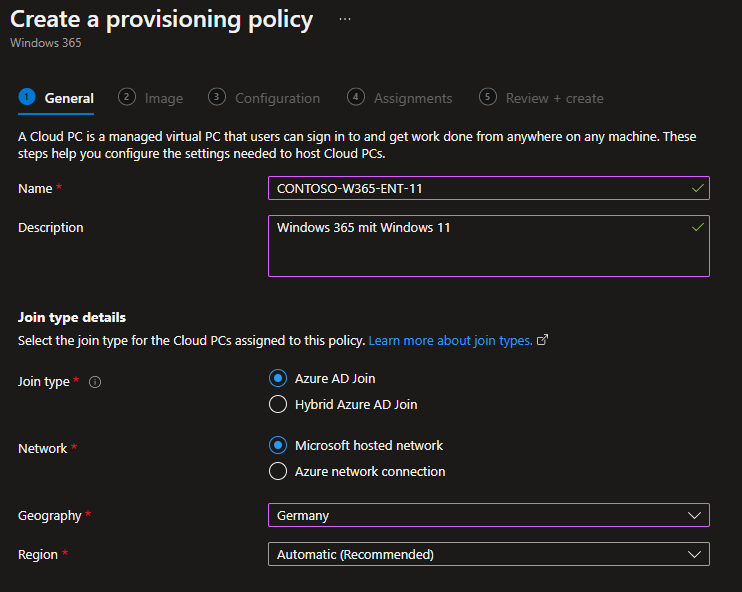The image size is (742, 592).
Task: Click the step 3 Configuration circle icon
Action: coord(217,97)
